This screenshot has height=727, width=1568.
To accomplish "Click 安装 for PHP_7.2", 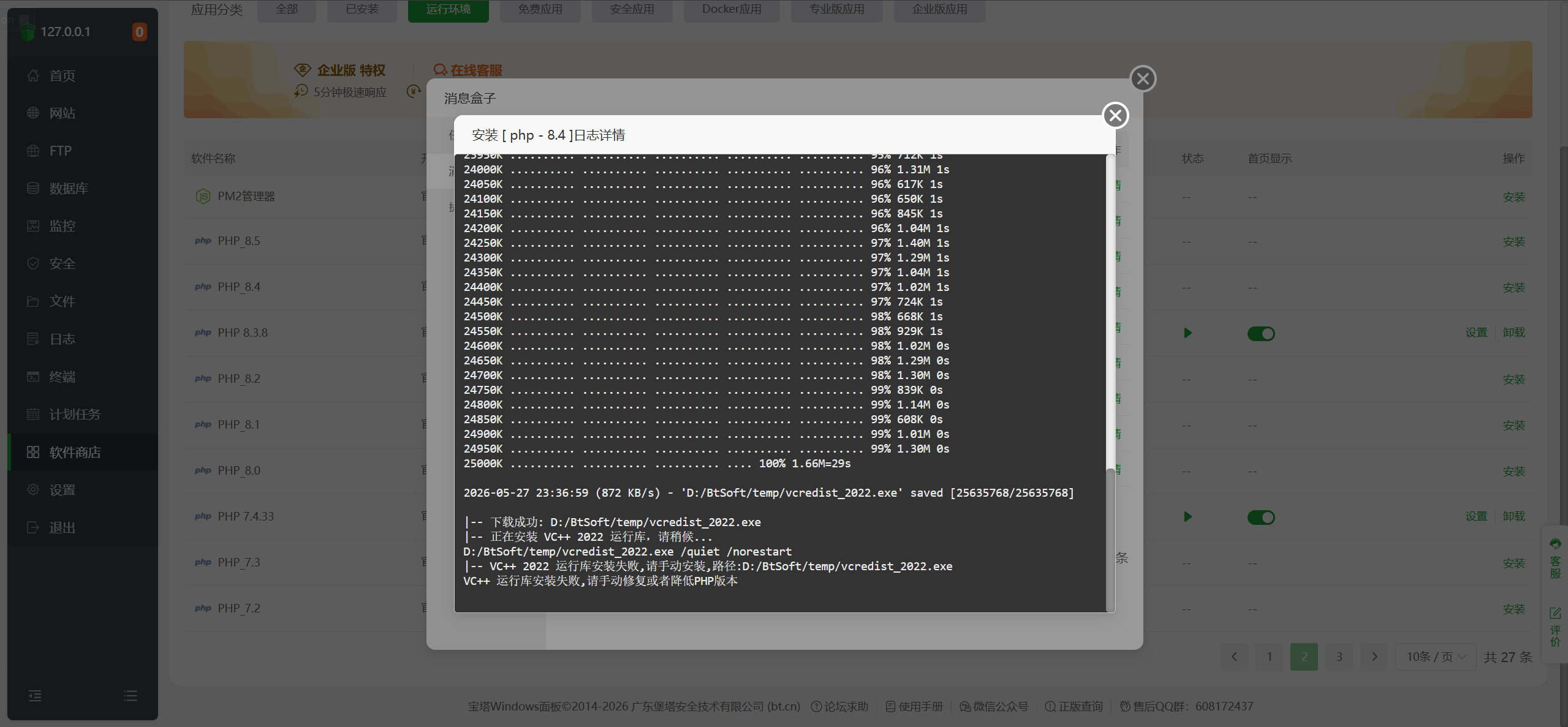I will point(1514,609).
